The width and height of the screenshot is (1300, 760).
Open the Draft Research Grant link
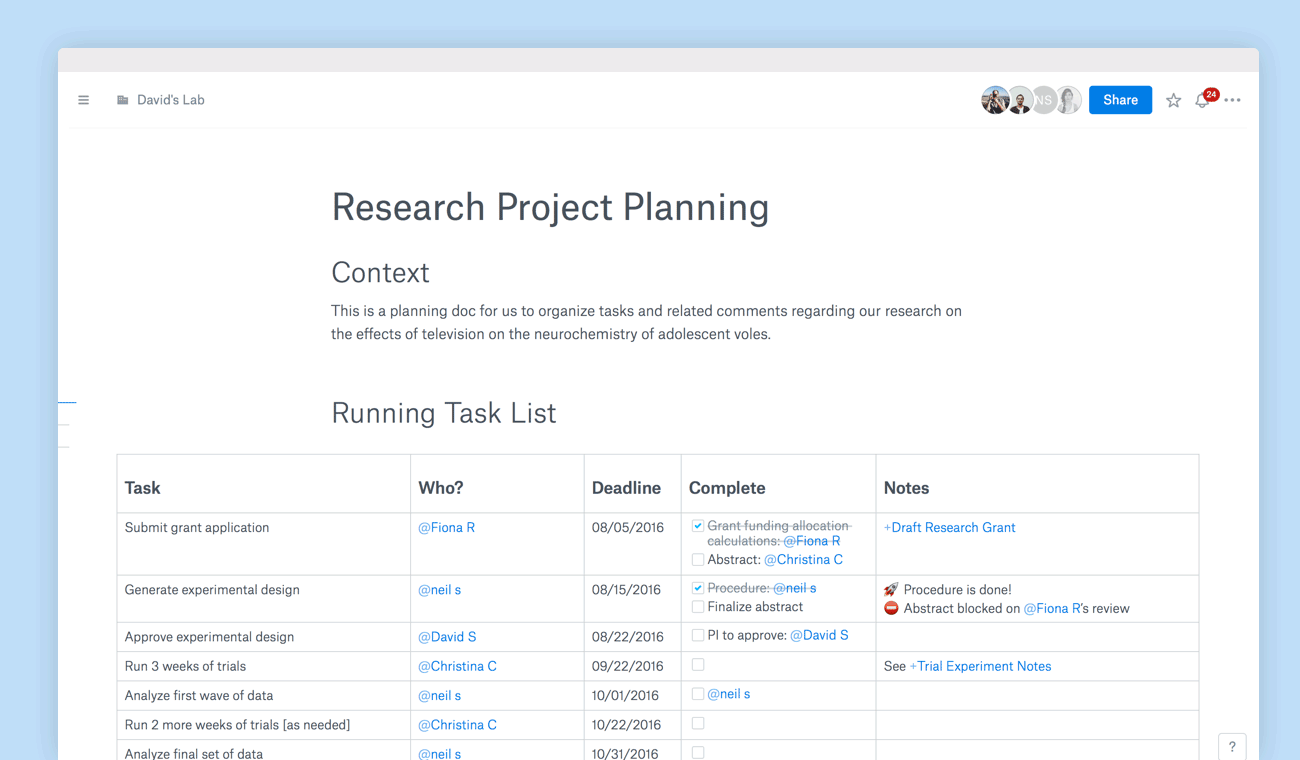click(x=950, y=527)
